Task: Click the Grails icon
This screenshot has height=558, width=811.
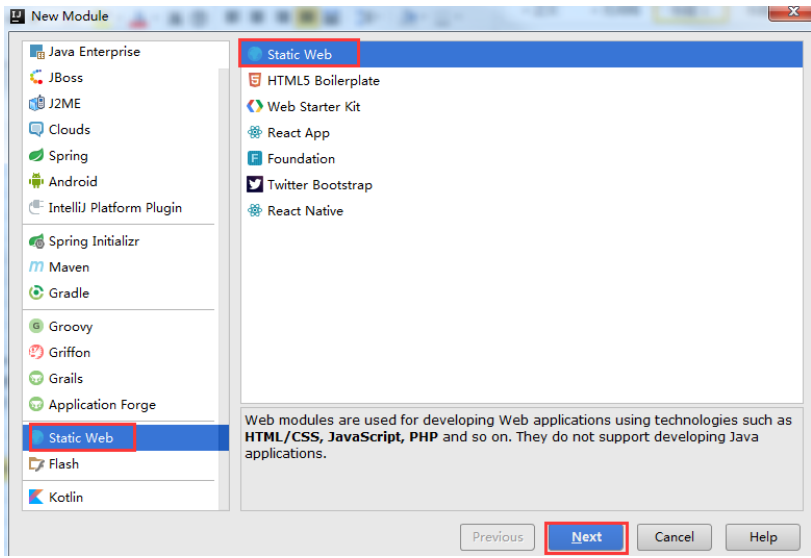Action: point(36,378)
